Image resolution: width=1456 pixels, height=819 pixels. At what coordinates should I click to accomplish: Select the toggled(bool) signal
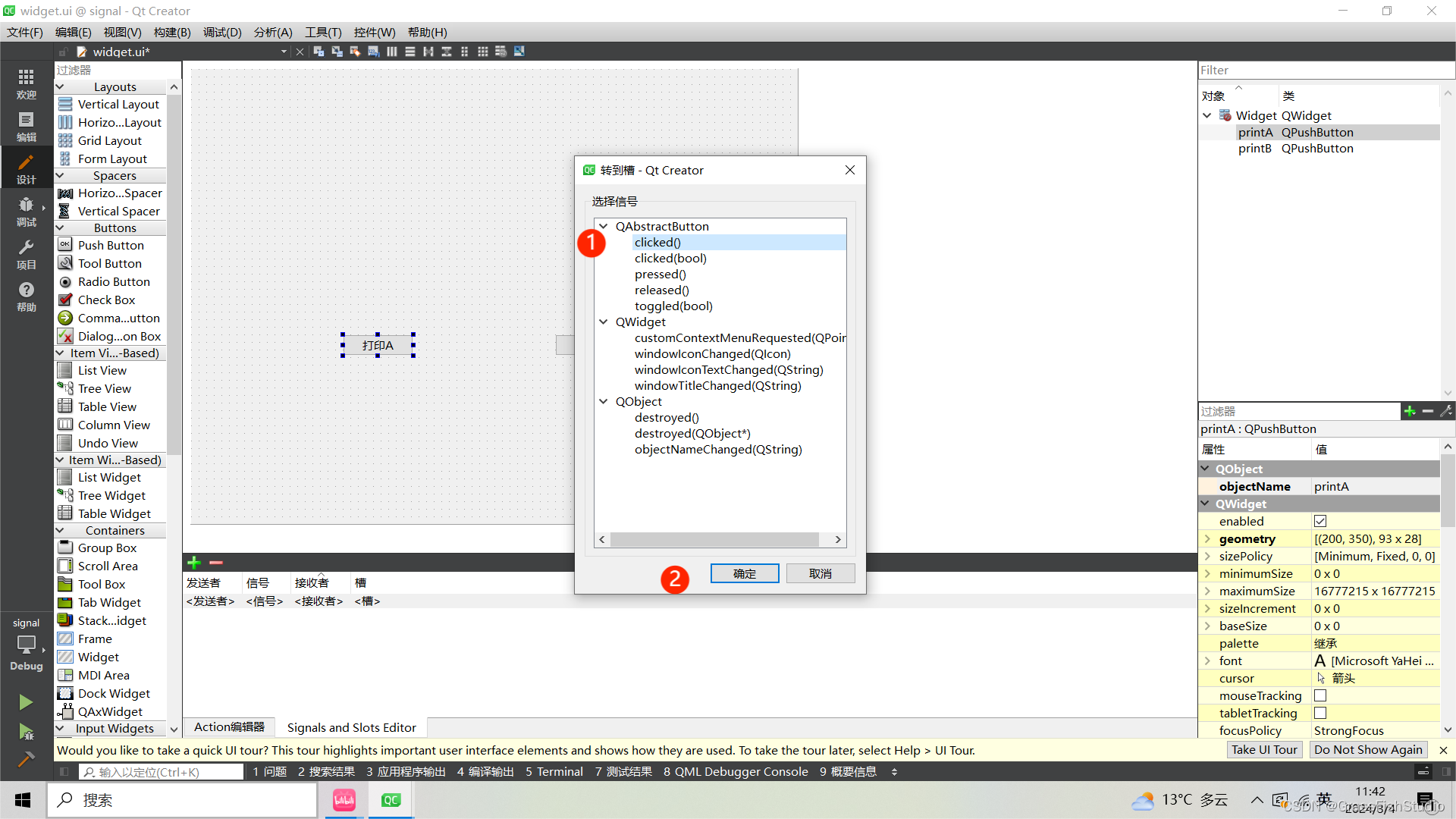coord(673,306)
